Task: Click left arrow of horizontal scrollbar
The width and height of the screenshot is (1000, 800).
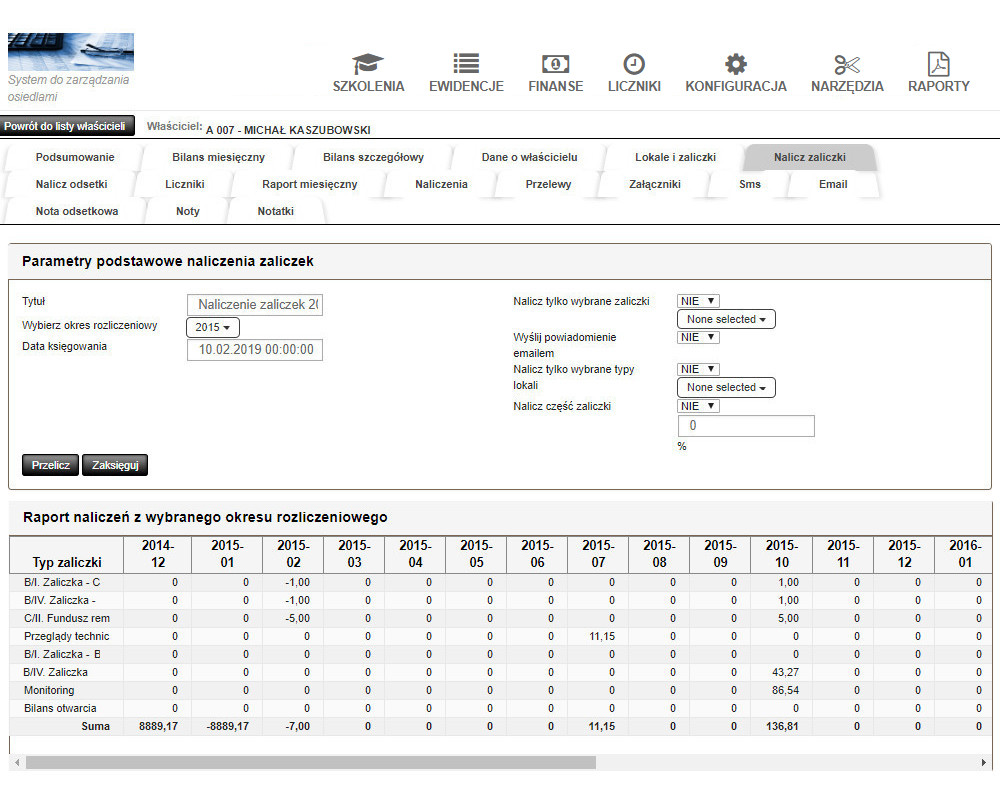Action: click(x=17, y=762)
